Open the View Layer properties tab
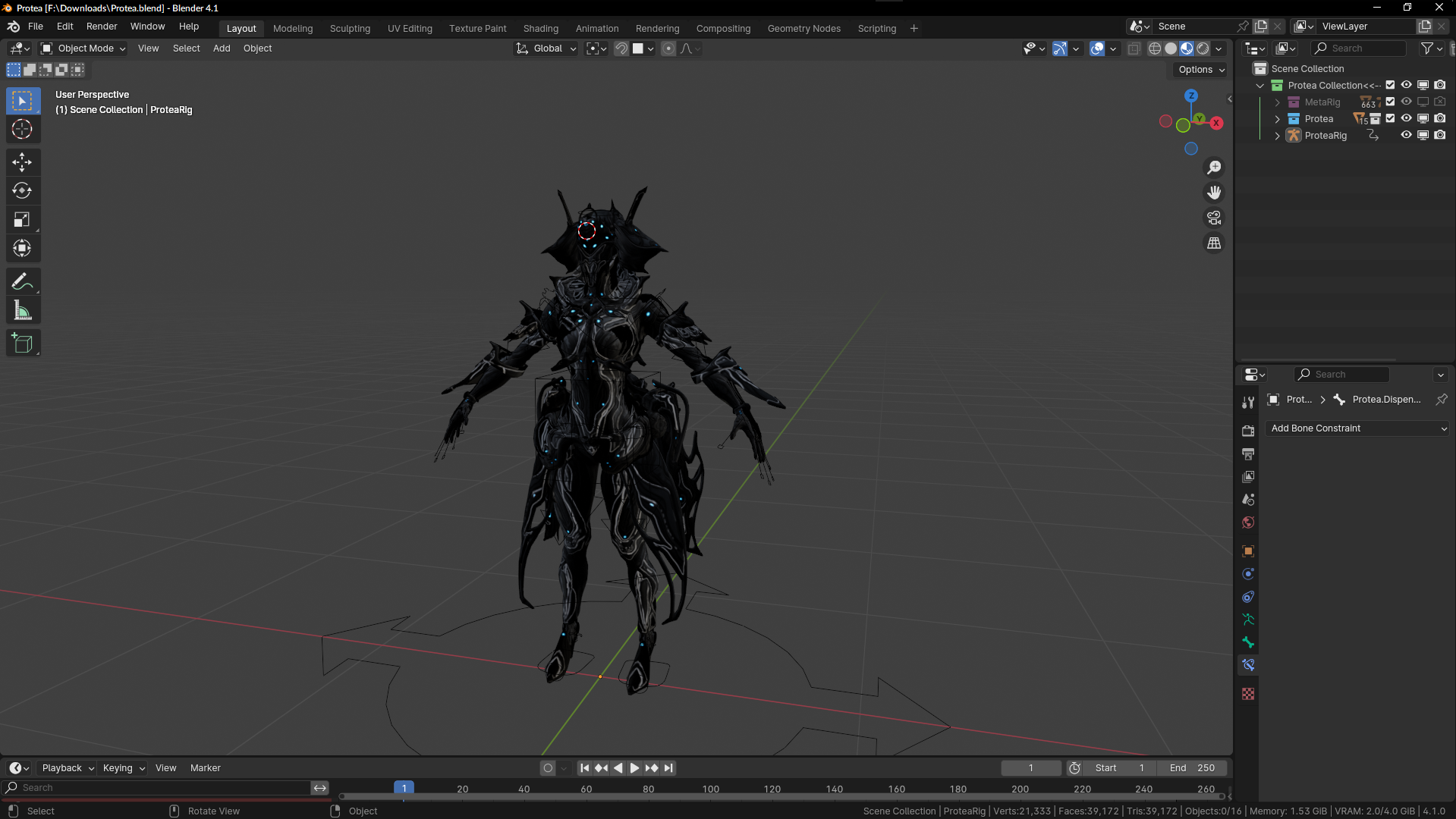This screenshot has width=1456, height=819. [x=1248, y=476]
